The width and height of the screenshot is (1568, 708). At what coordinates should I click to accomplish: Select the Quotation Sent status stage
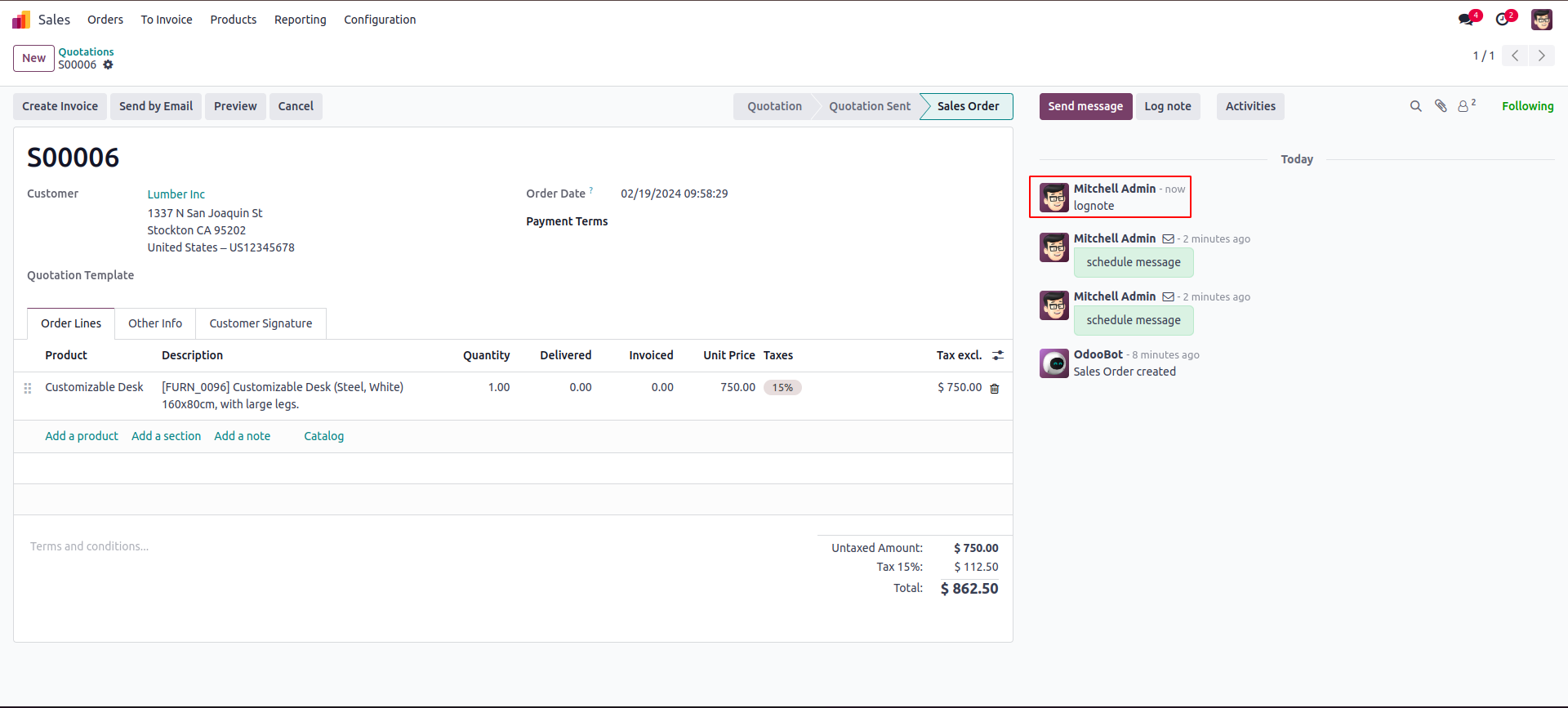870,106
